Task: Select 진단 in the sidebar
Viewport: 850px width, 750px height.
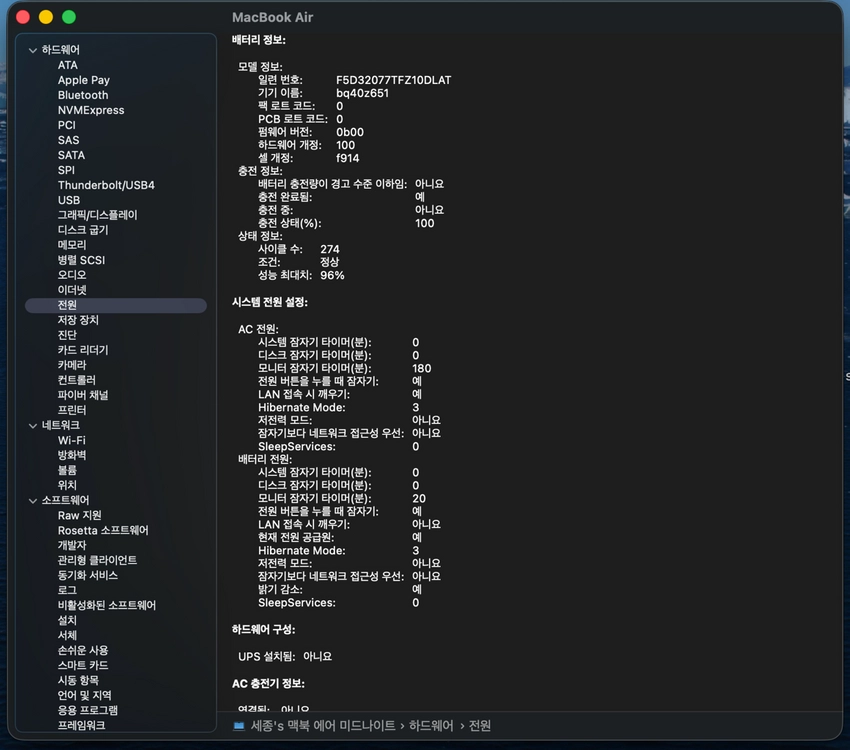Action: [67, 335]
